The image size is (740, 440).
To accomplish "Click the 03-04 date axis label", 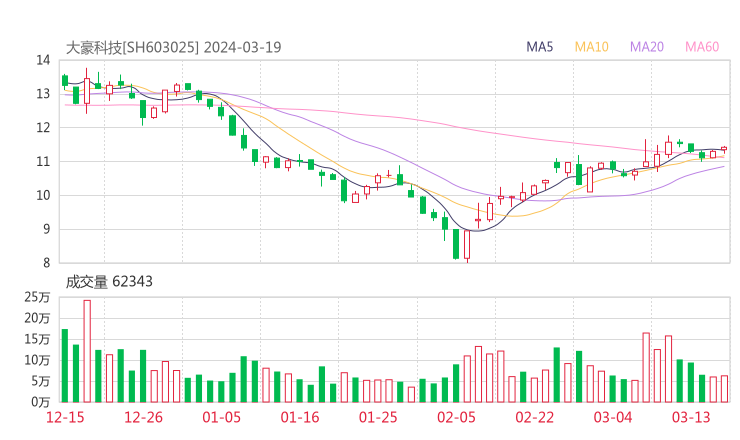I will pyautogui.click(x=613, y=417).
